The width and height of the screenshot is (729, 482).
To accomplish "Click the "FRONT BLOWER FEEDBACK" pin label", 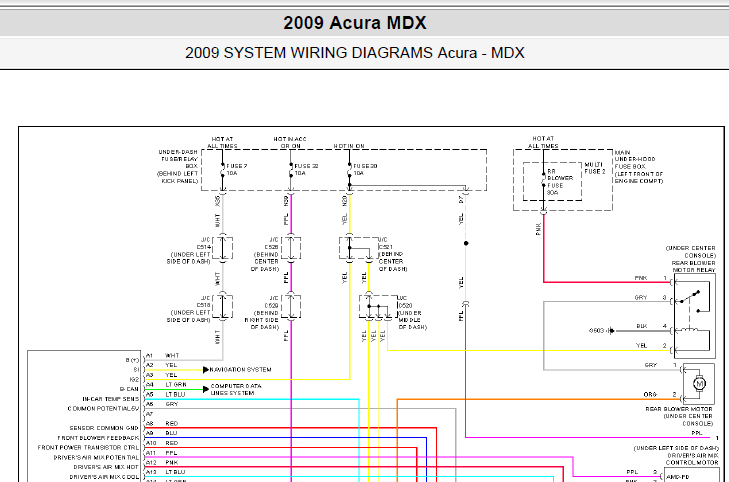I will point(99,438).
